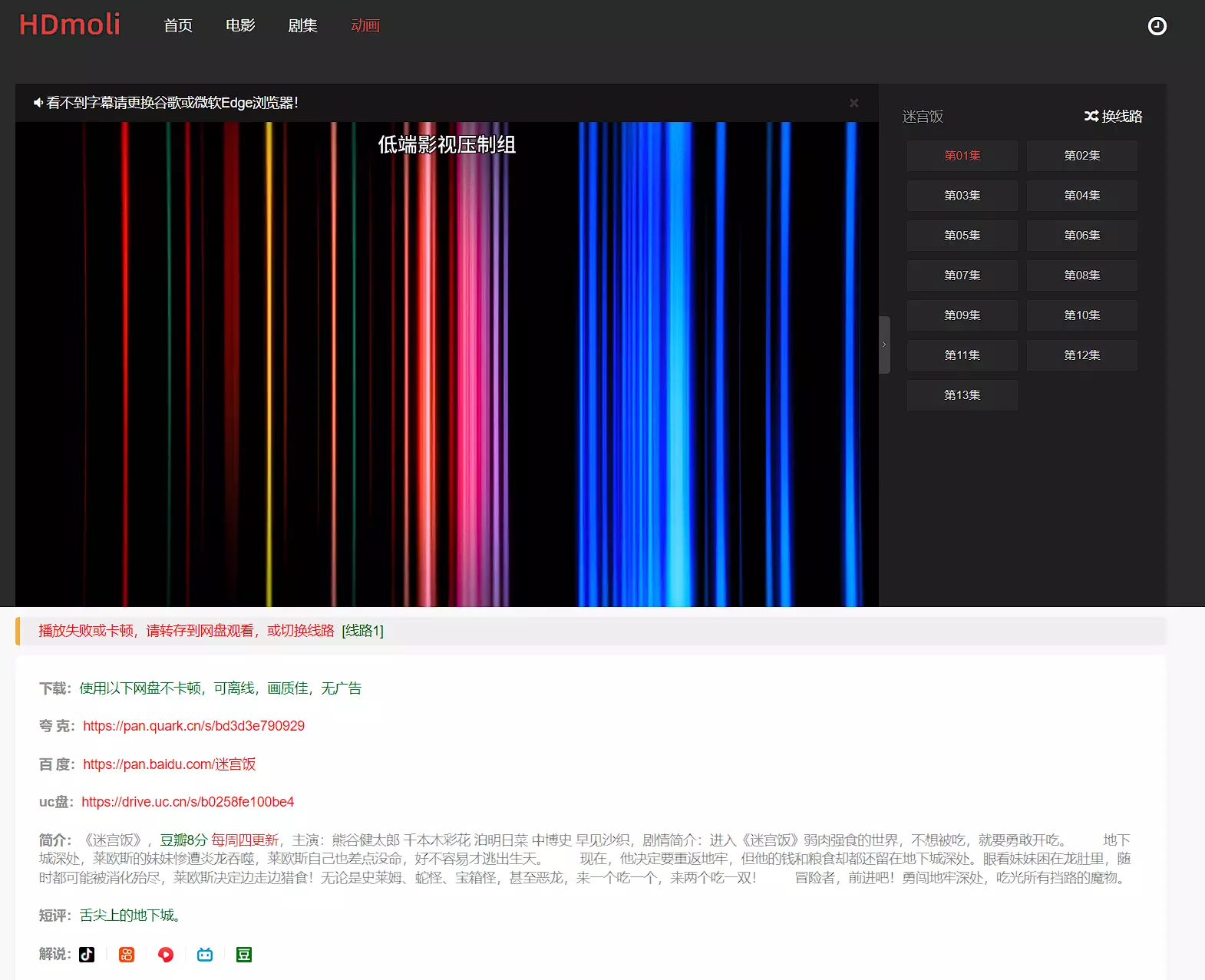Image resolution: width=1205 pixels, height=980 pixels.
Task: Open the UC drive download link
Action: click(187, 802)
